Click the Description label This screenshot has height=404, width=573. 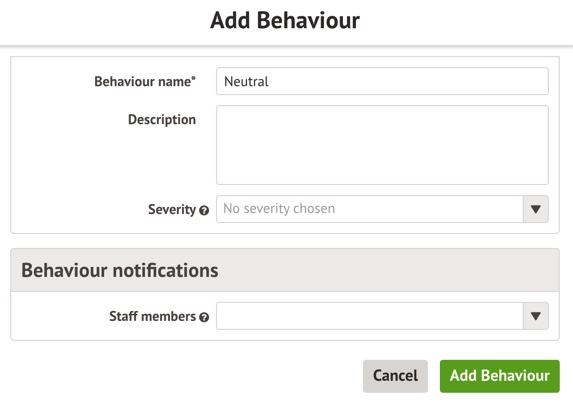coord(162,119)
